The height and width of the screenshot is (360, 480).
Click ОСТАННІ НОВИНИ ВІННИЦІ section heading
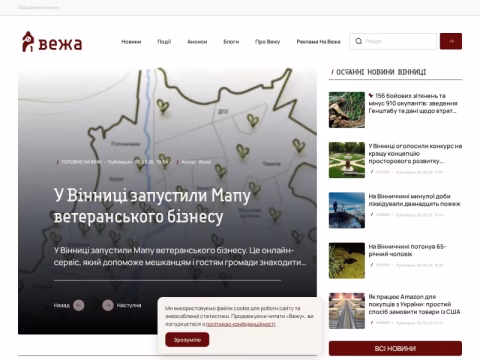(x=381, y=72)
